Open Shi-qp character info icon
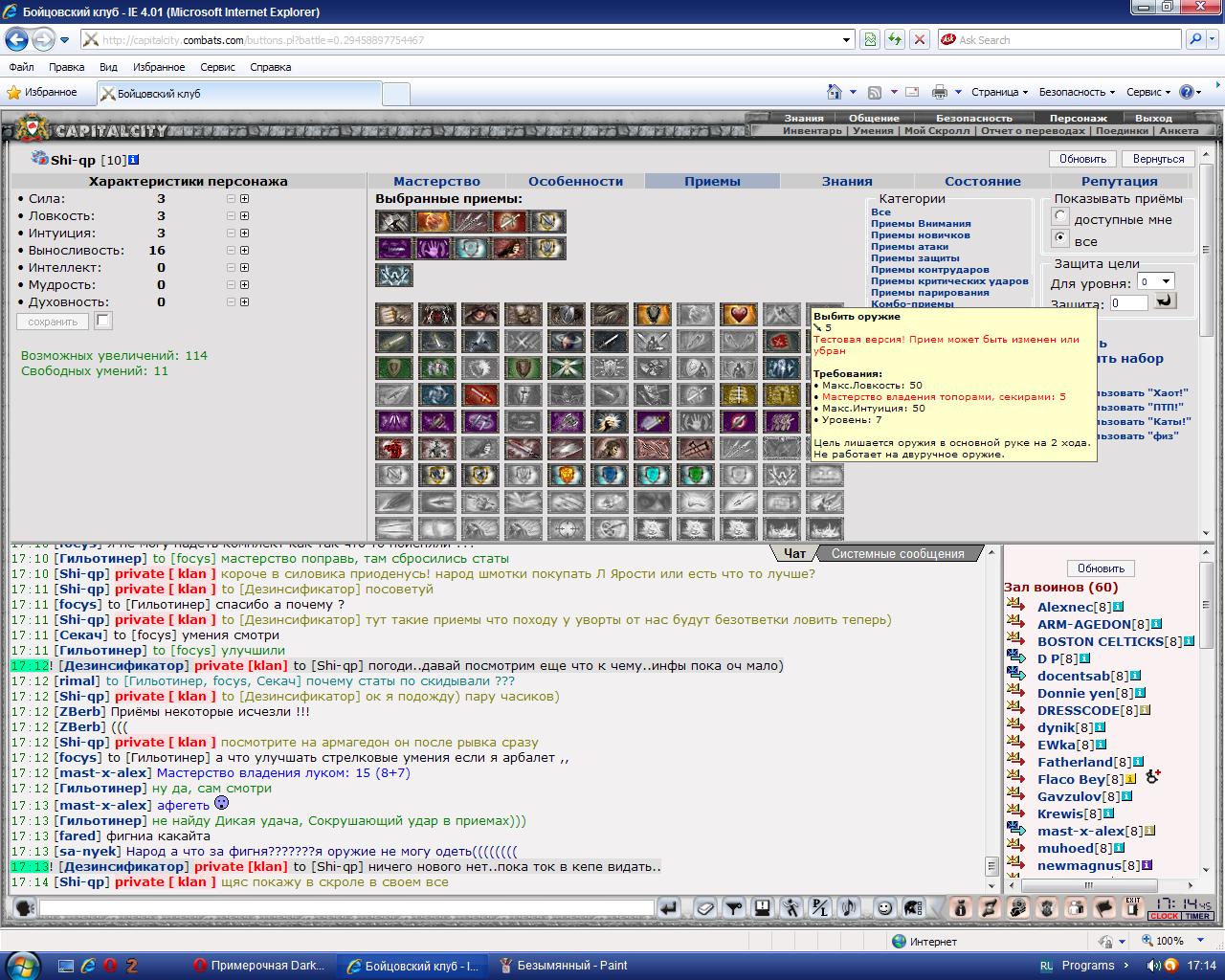This screenshot has width=1225, height=980. [x=134, y=160]
